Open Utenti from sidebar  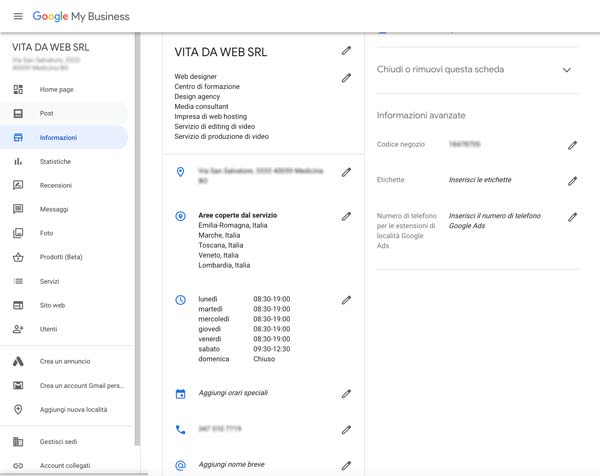point(48,329)
